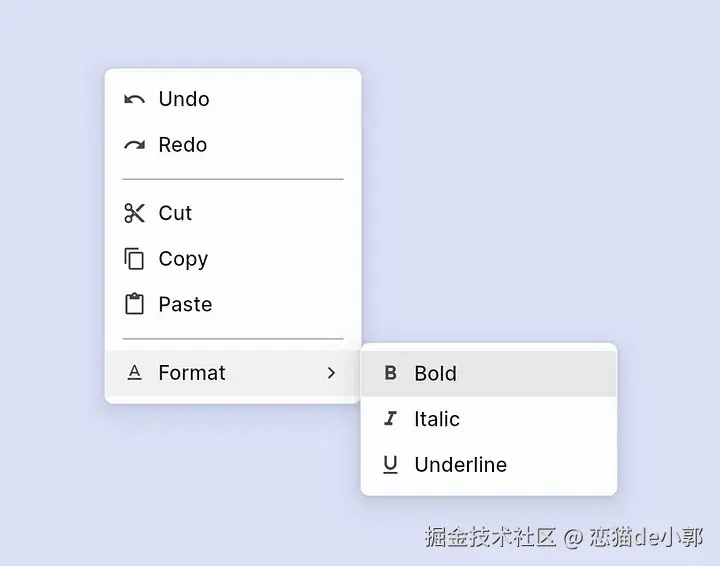This screenshot has height=566, width=720.
Task: Apply Italic from the submenu text
Action: [437, 419]
